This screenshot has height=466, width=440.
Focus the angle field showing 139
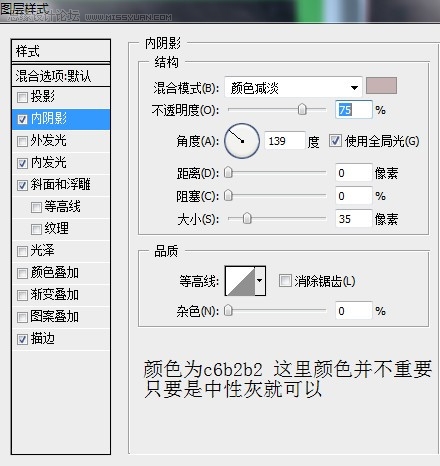point(285,141)
